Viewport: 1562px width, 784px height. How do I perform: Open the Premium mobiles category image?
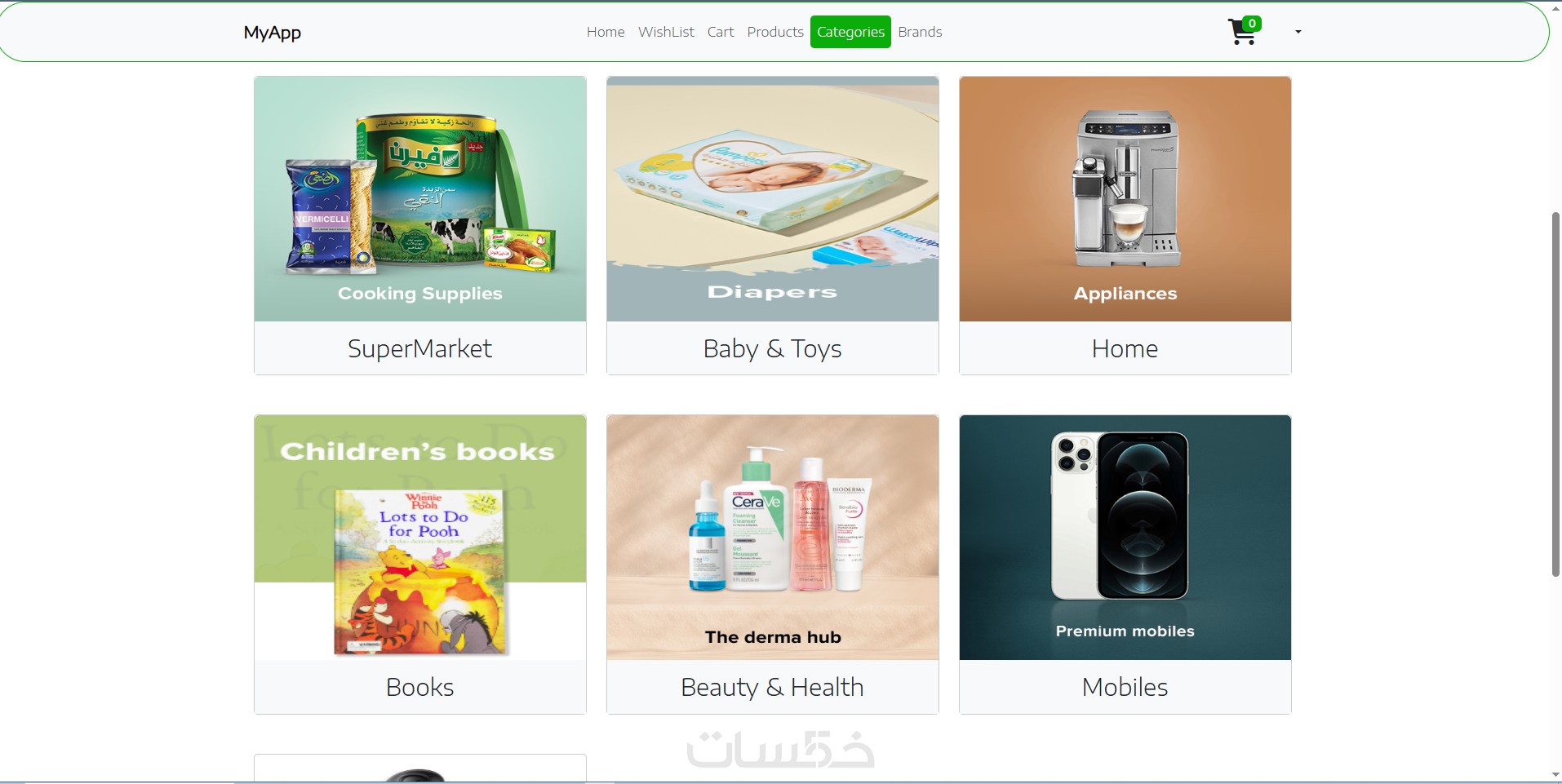[1125, 538]
